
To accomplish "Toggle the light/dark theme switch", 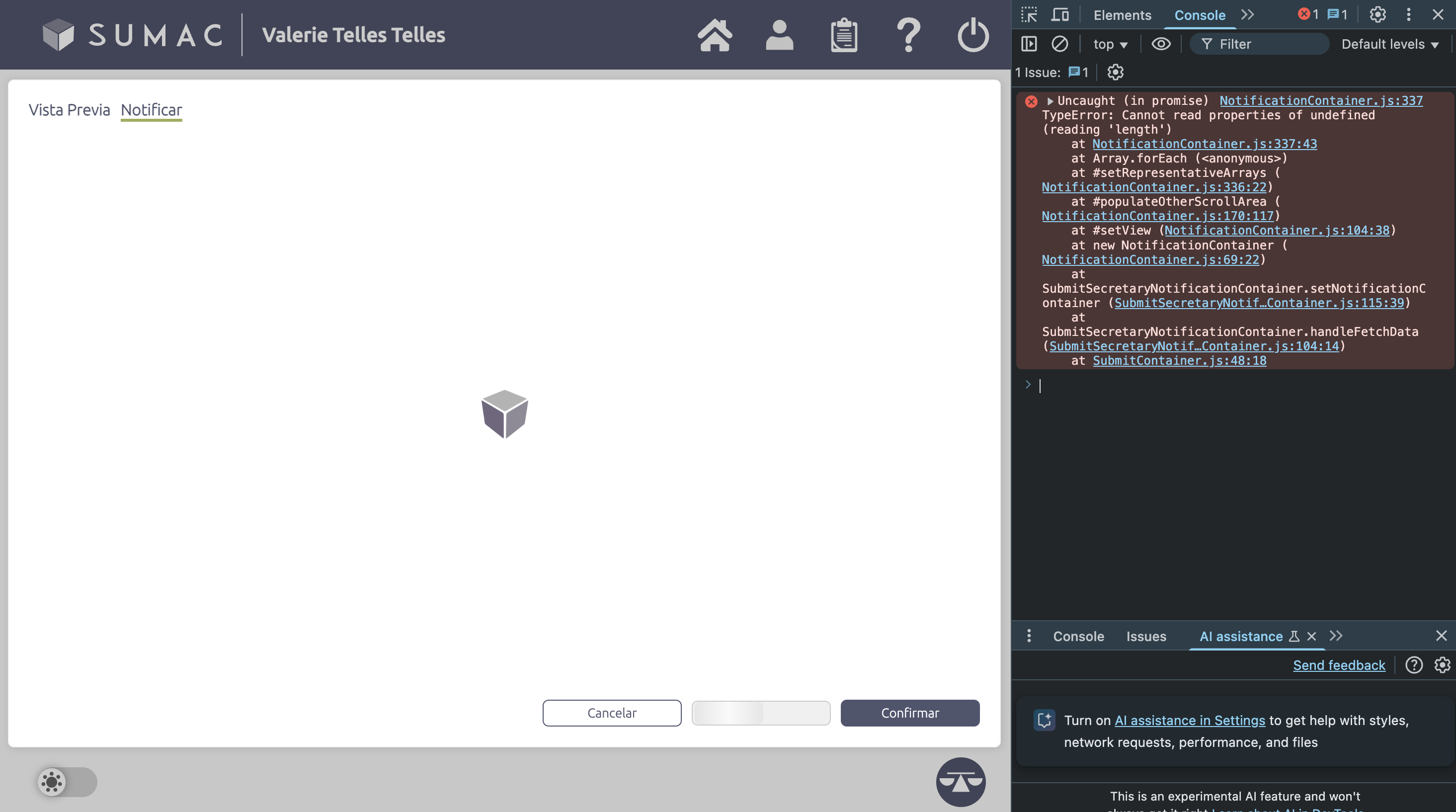I will point(67,782).
